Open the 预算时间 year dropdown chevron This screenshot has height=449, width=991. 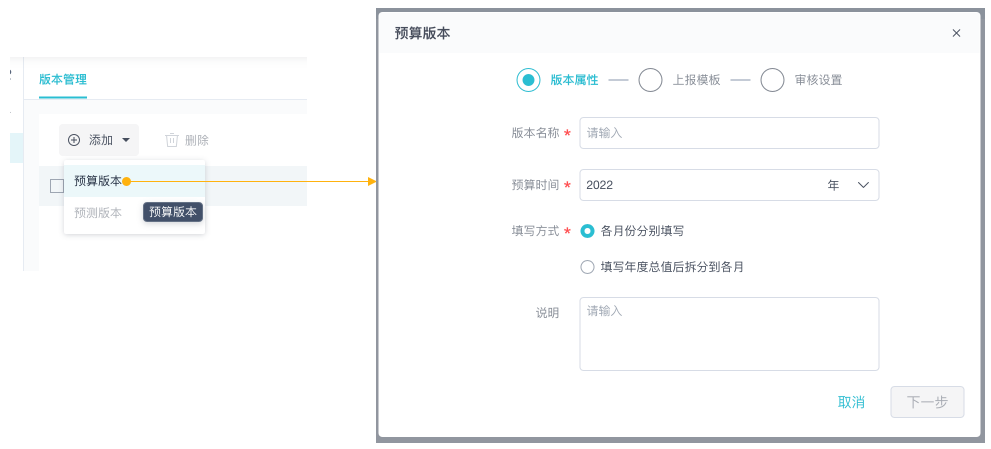(864, 185)
